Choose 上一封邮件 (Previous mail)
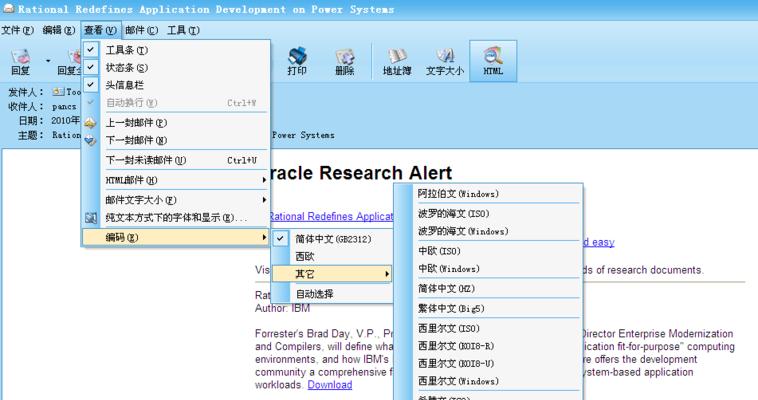This screenshot has height=400, width=758. click(x=175, y=123)
